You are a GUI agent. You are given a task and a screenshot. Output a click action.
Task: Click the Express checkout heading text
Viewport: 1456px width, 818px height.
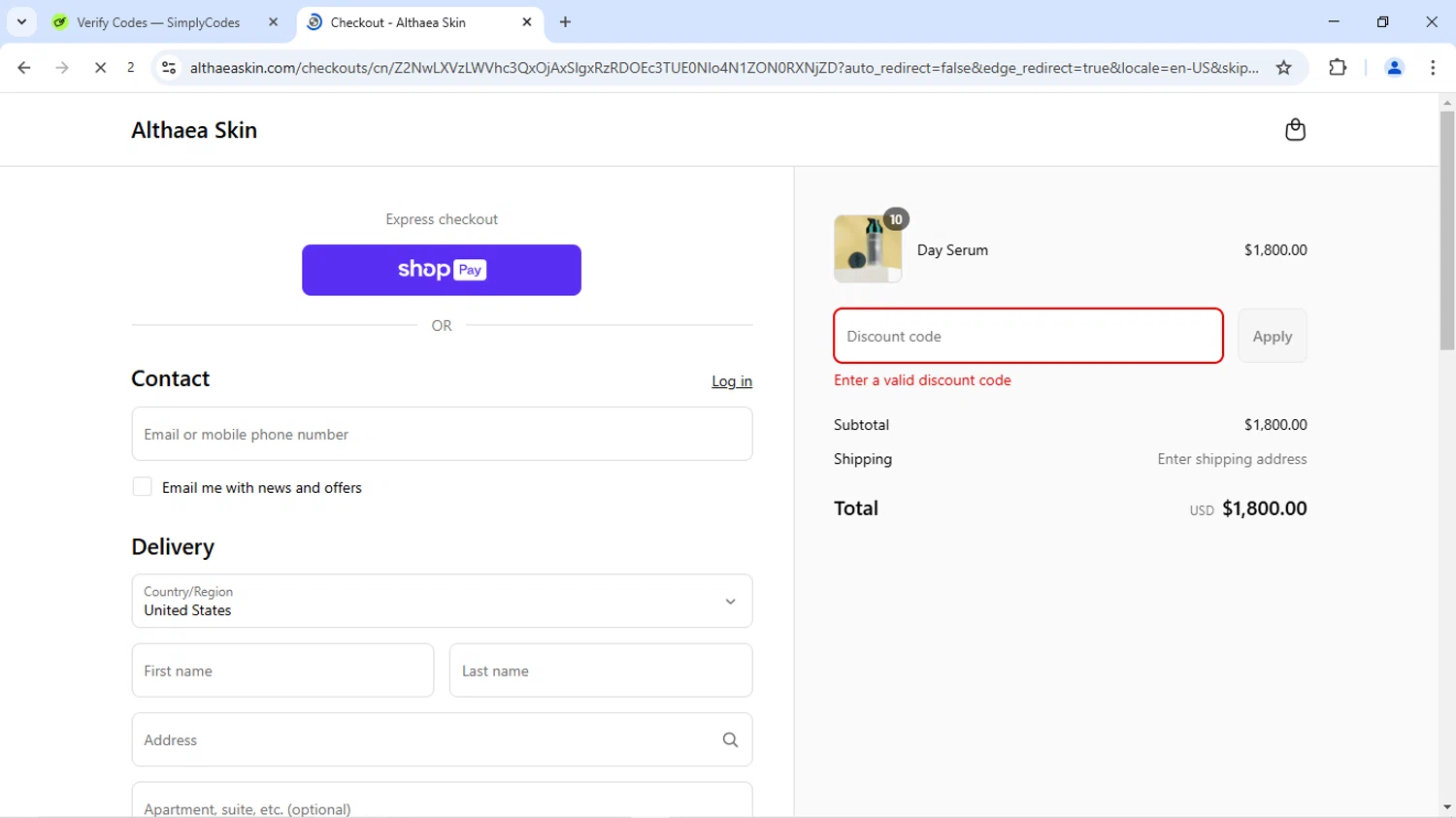pyautogui.click(x=442, y=219)
